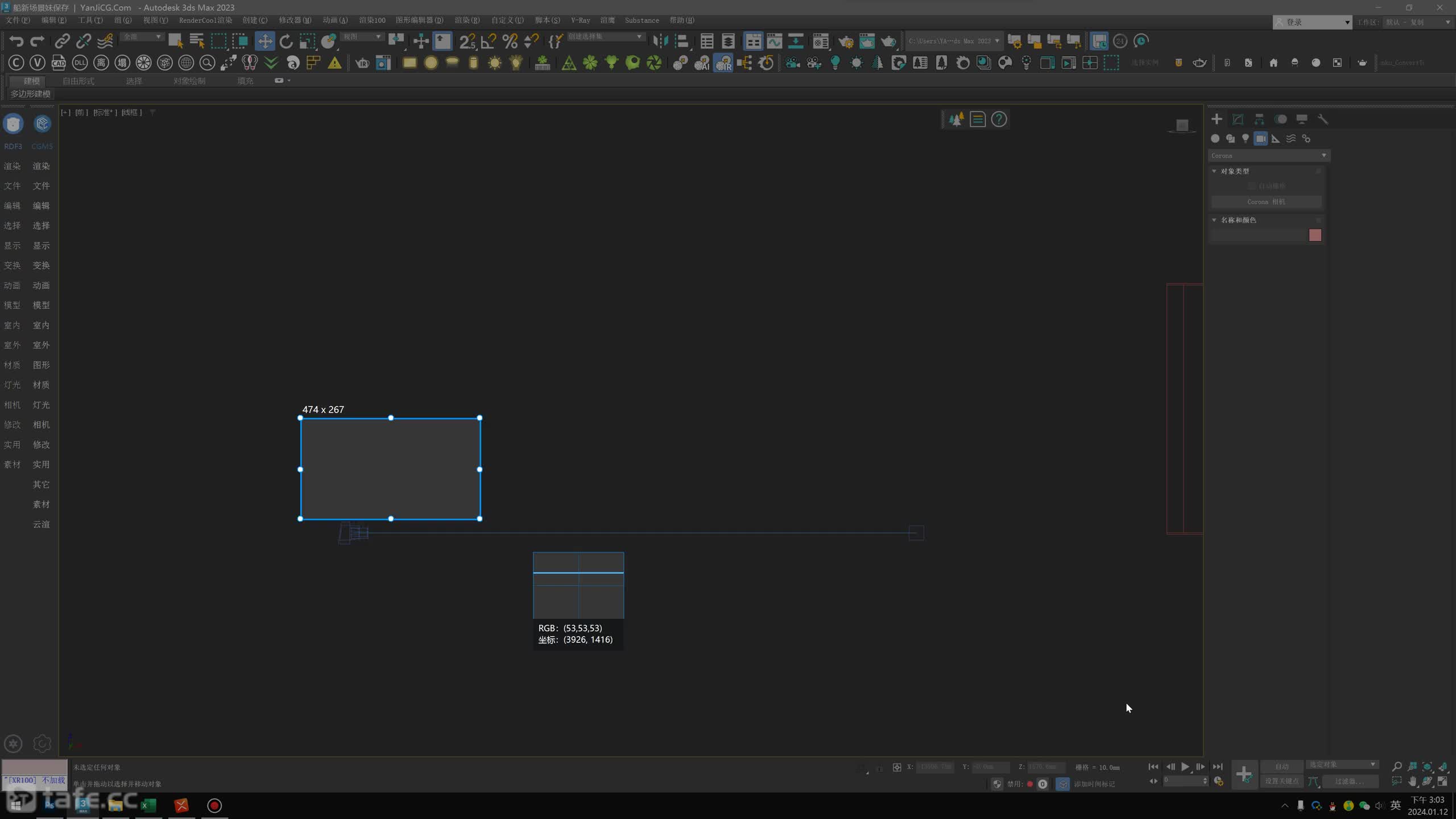Open the Create panel plus tab

coord(1217,119)
